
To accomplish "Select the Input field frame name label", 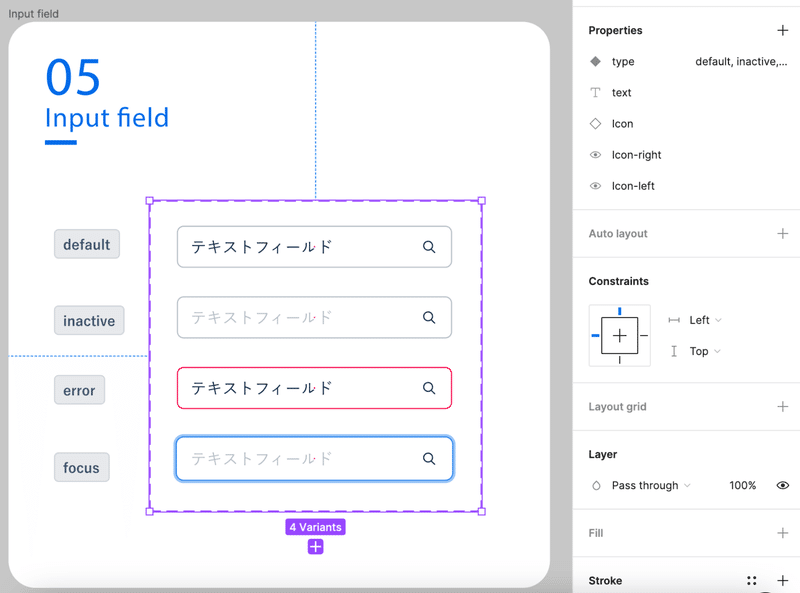I will point(33,14).
